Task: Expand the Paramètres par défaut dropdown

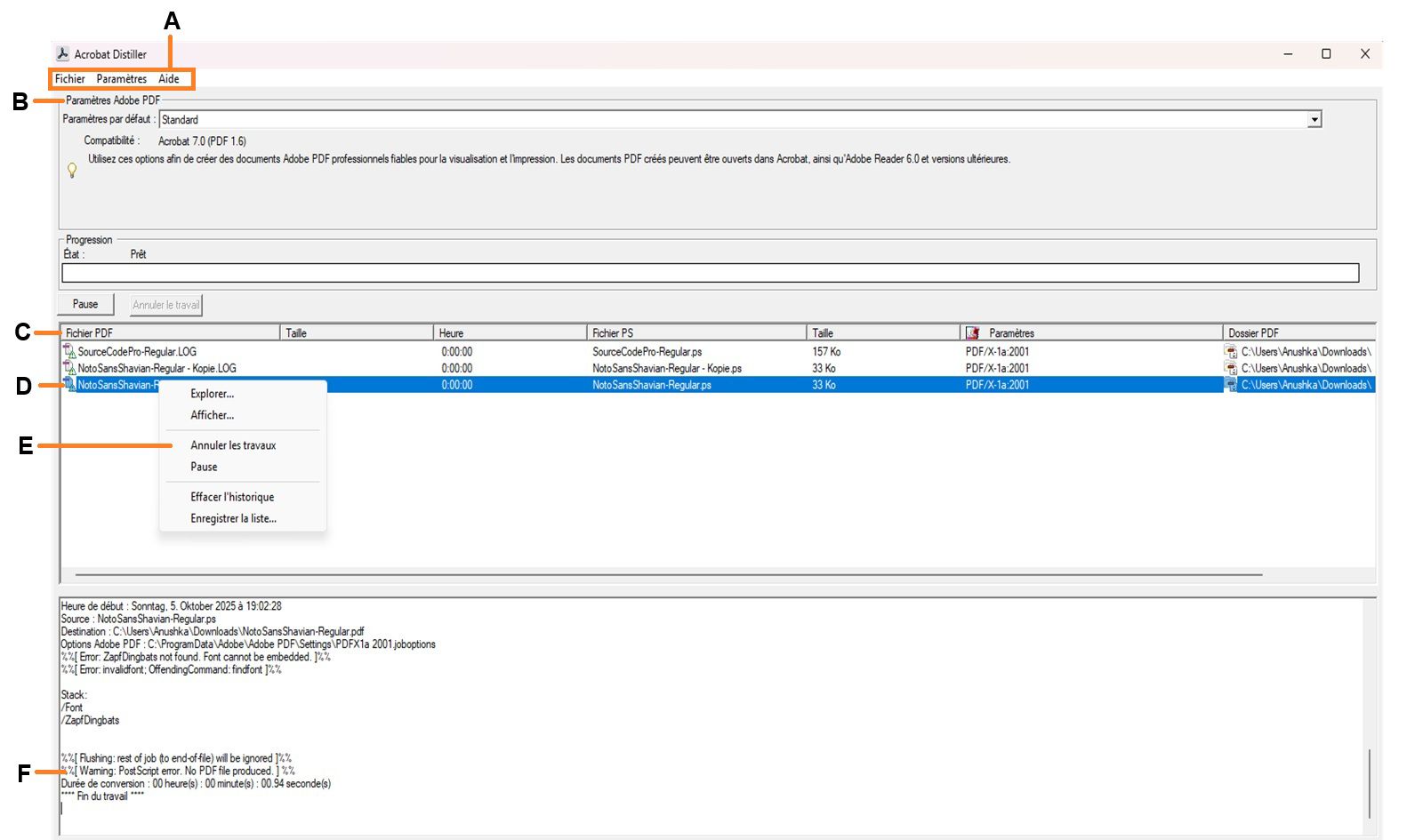Action: coord(1314,120)
